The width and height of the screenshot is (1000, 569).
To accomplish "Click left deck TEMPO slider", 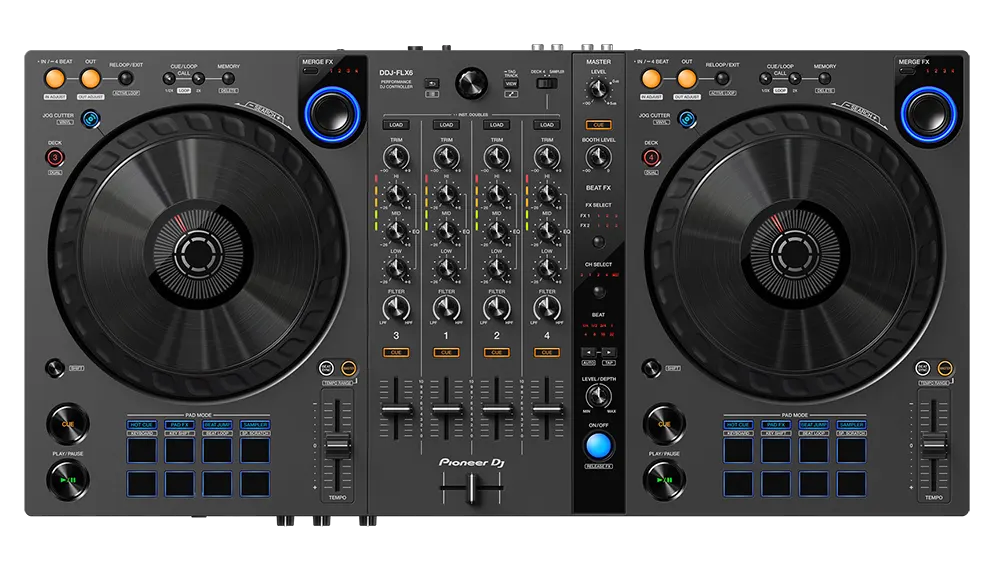I will [x=337, y=446].
